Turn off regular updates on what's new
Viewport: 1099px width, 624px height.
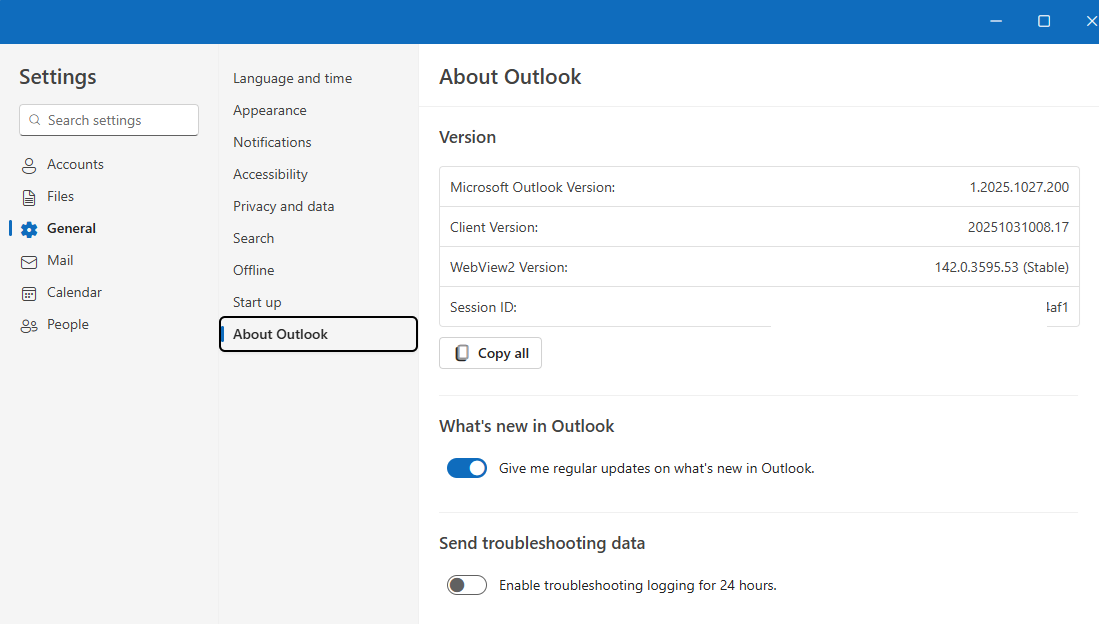coord(467,468)
